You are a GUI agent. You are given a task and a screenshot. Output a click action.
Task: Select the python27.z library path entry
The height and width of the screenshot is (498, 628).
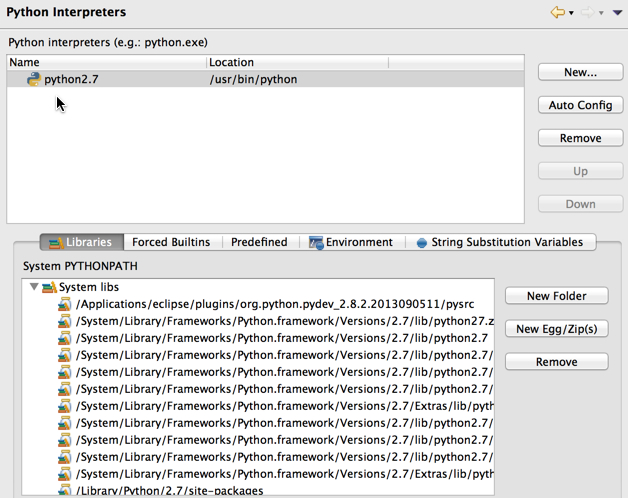click(x=285, y=321)
